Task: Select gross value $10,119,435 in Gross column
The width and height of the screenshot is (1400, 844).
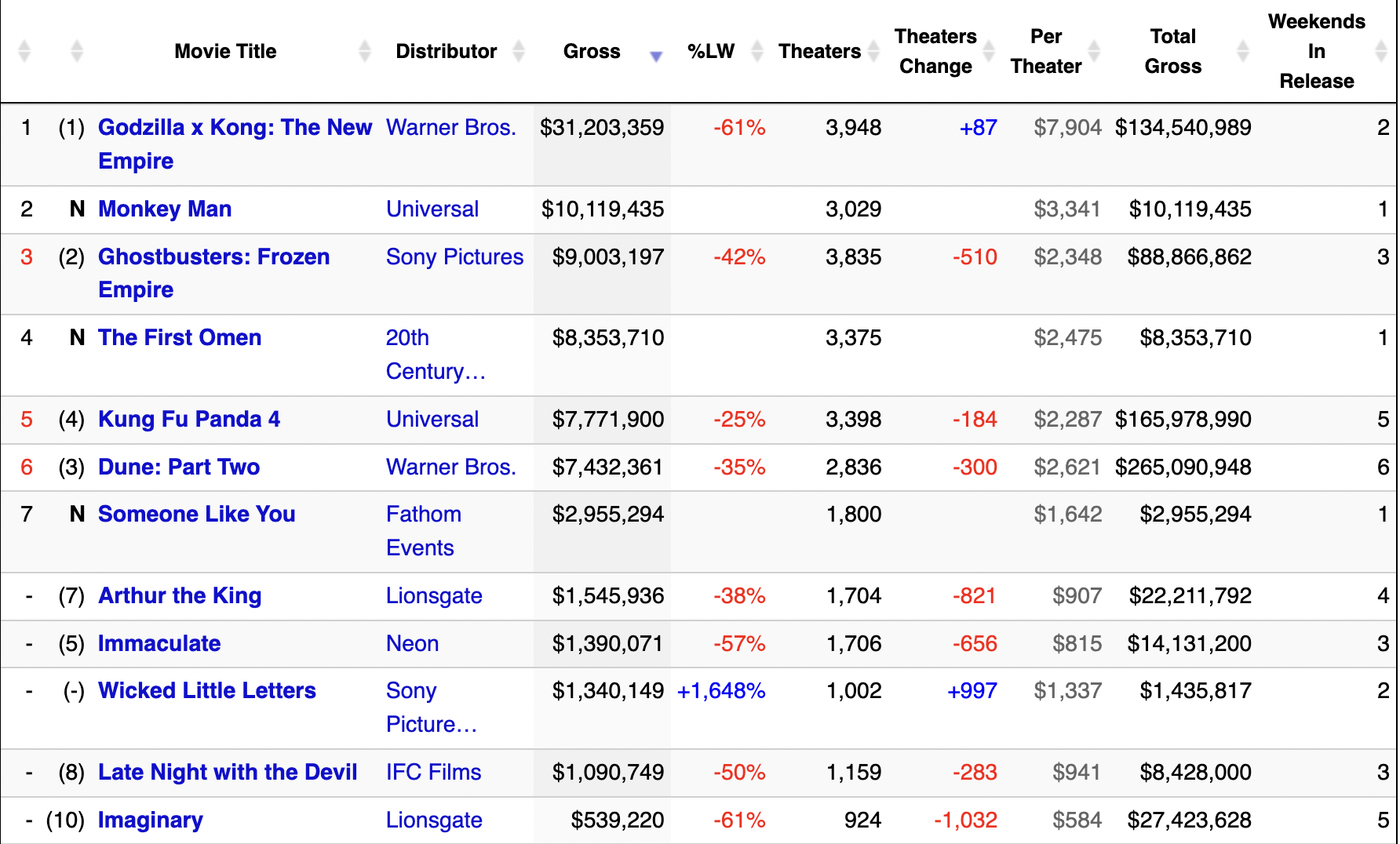Action: [603, 209]
